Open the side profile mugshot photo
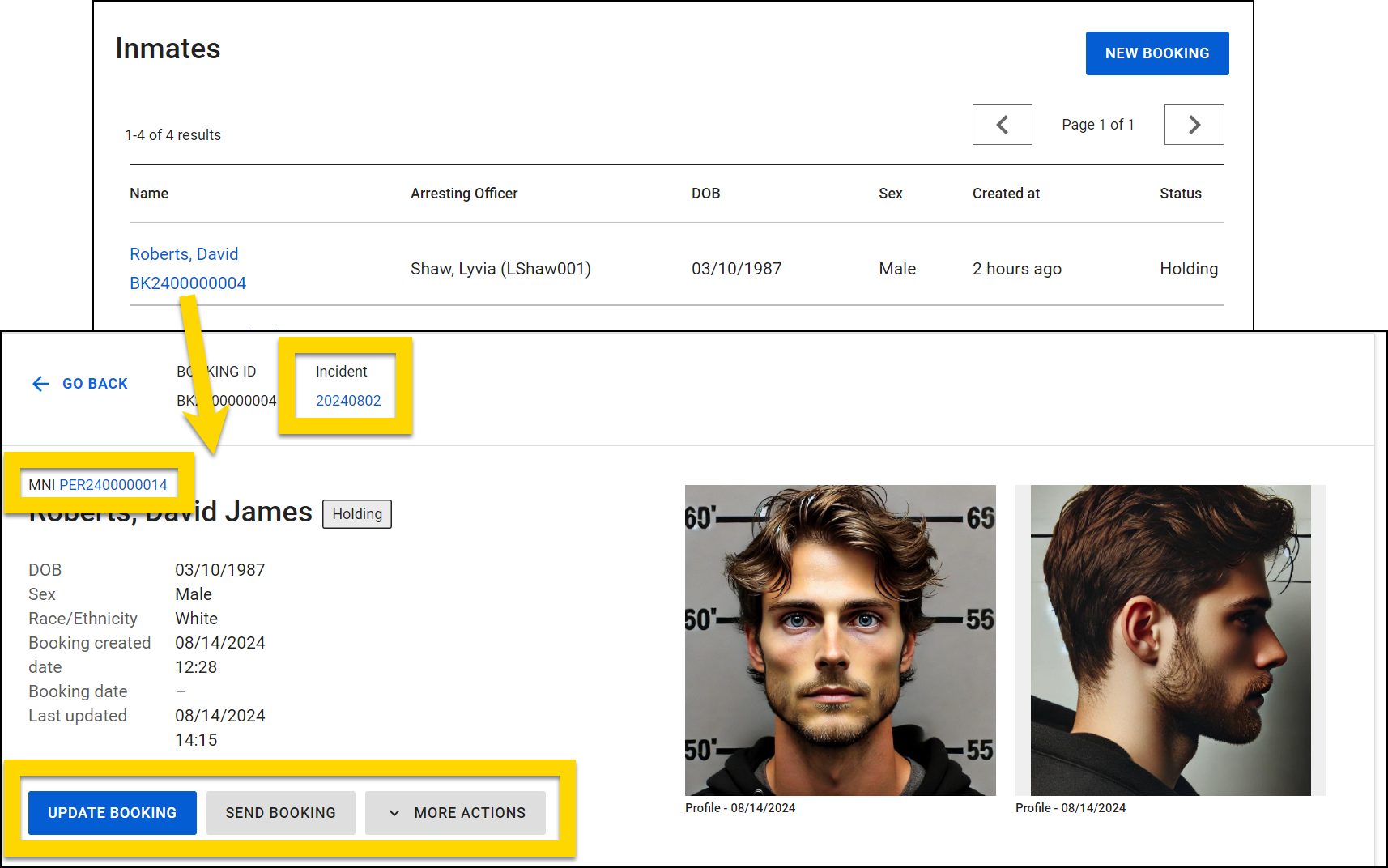 tap(1170, 640)
